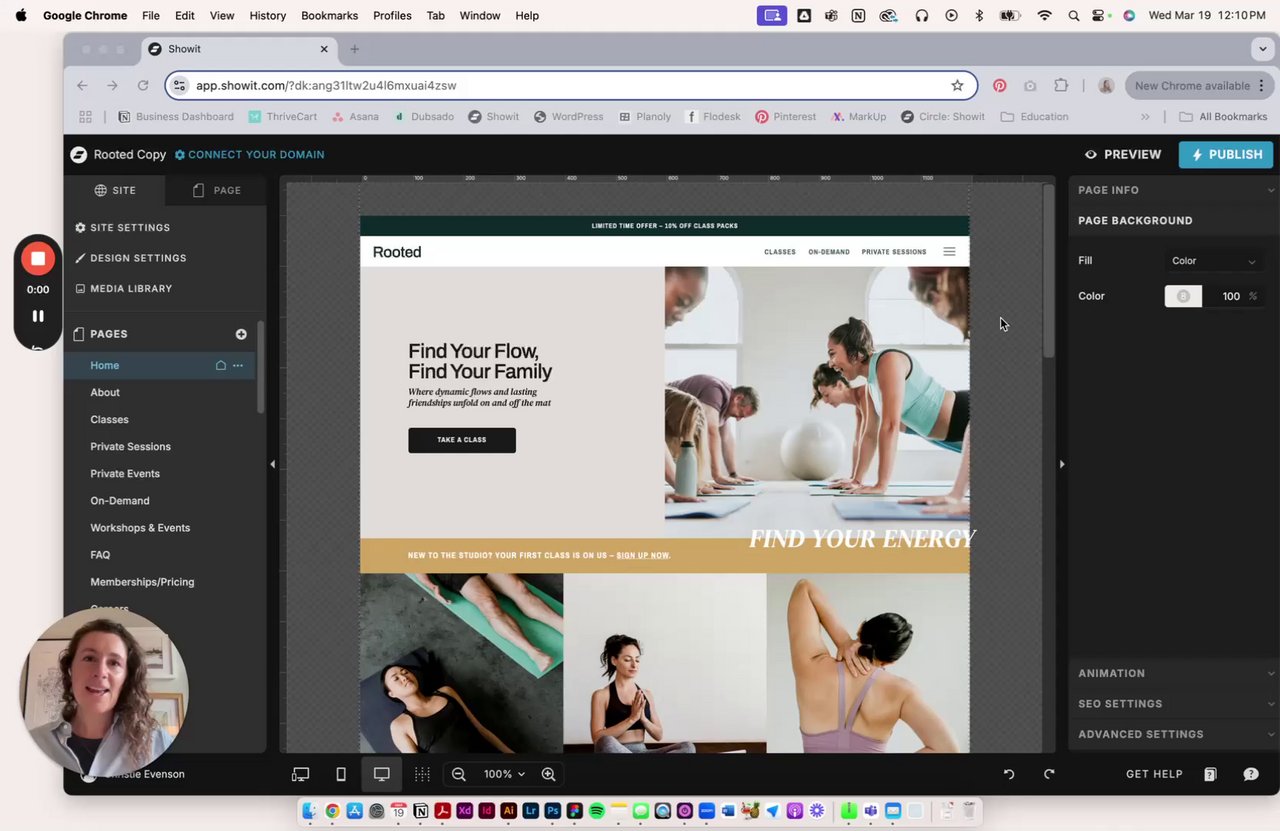Open the Window menu

(x=480, y=16)
